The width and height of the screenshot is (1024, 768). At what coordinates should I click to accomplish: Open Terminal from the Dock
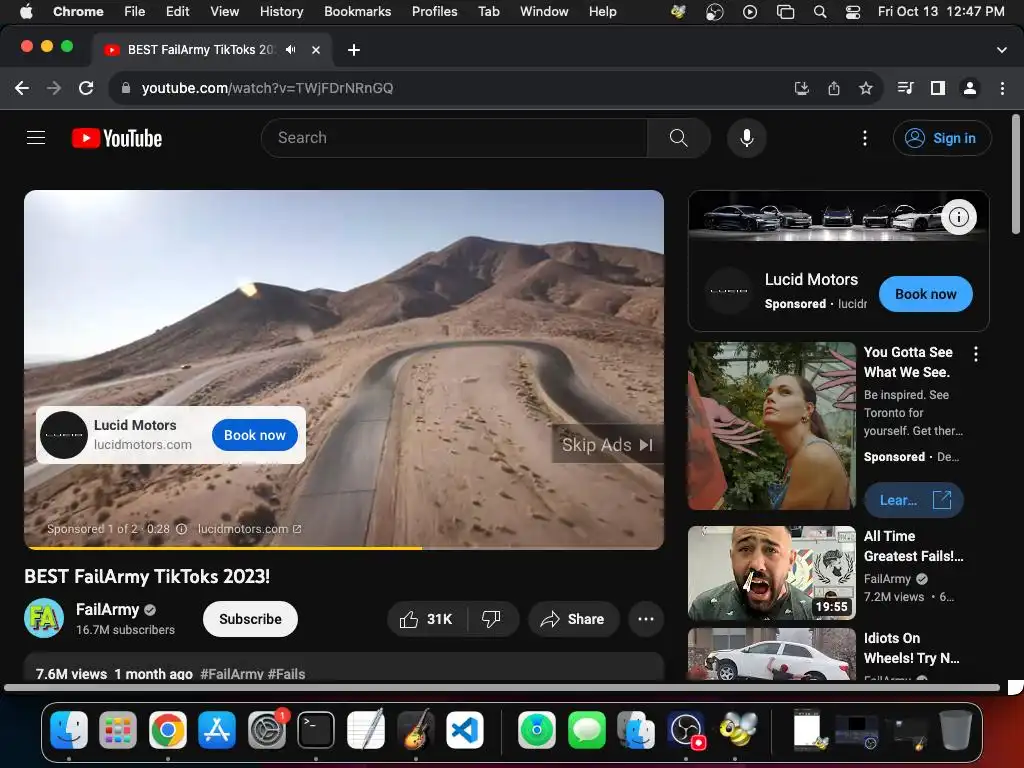(x=316, y=729)
